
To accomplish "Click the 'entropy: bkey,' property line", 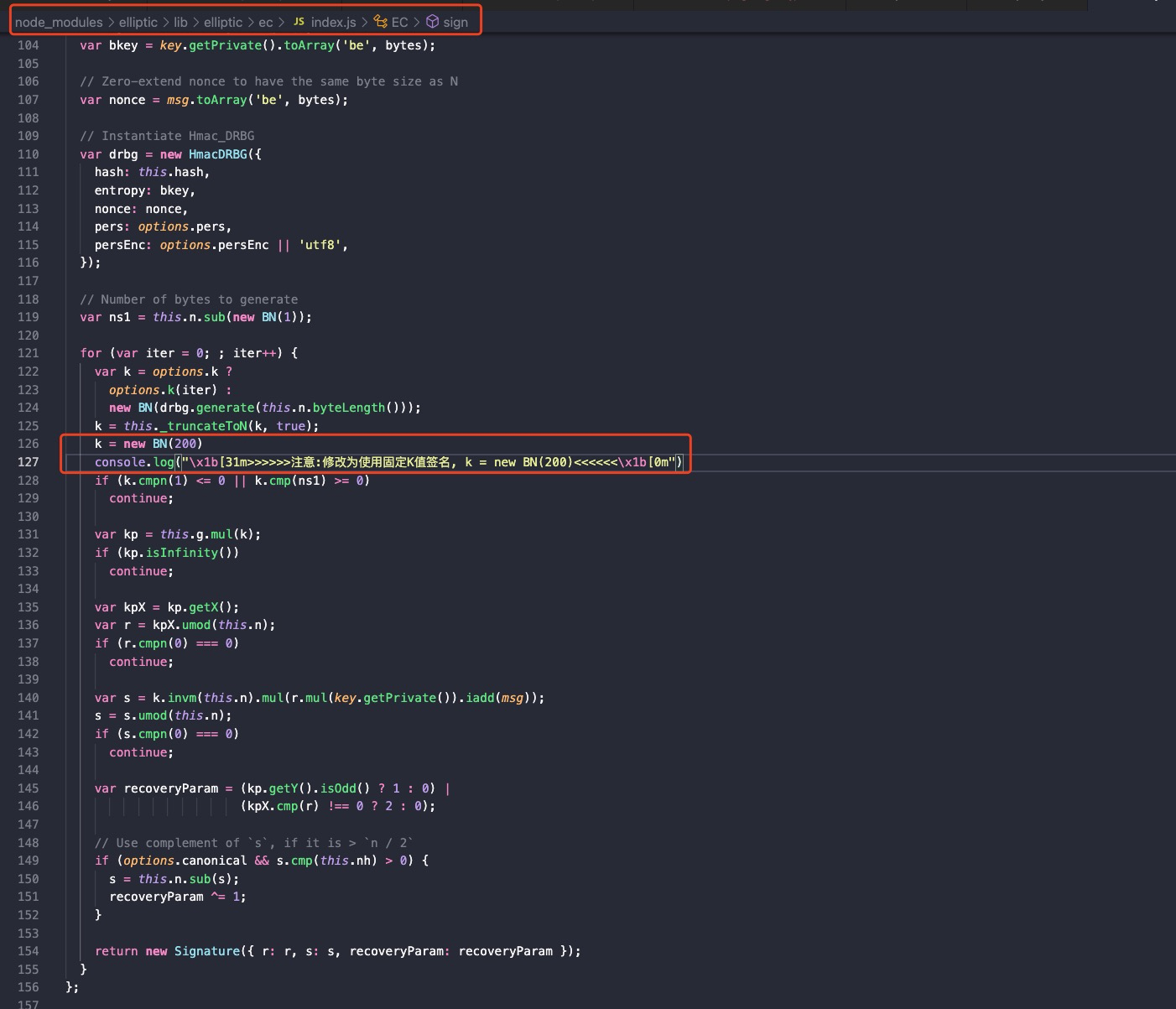I will point(144,190).
